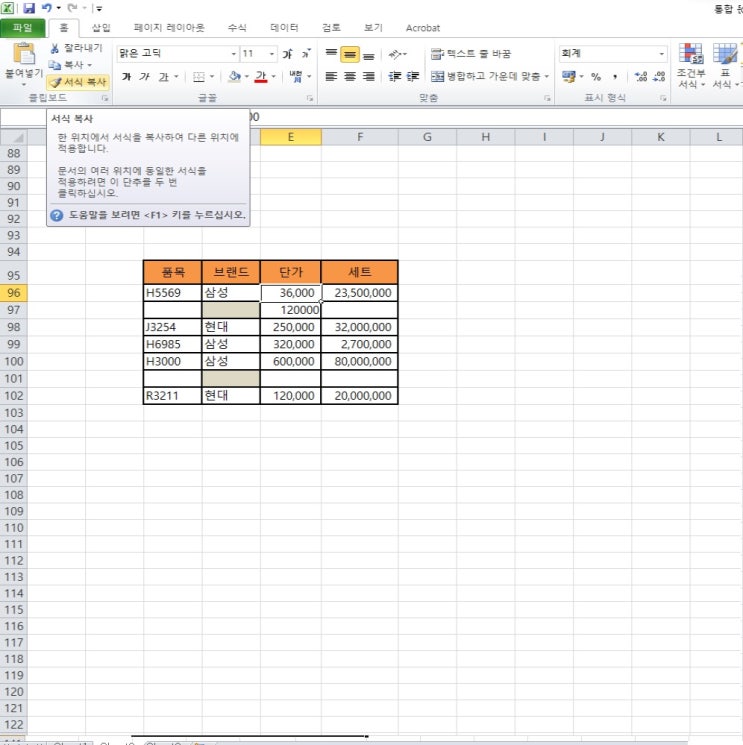Open Format as Table (표 서식)
743x745 pixels.
[724, 66]
